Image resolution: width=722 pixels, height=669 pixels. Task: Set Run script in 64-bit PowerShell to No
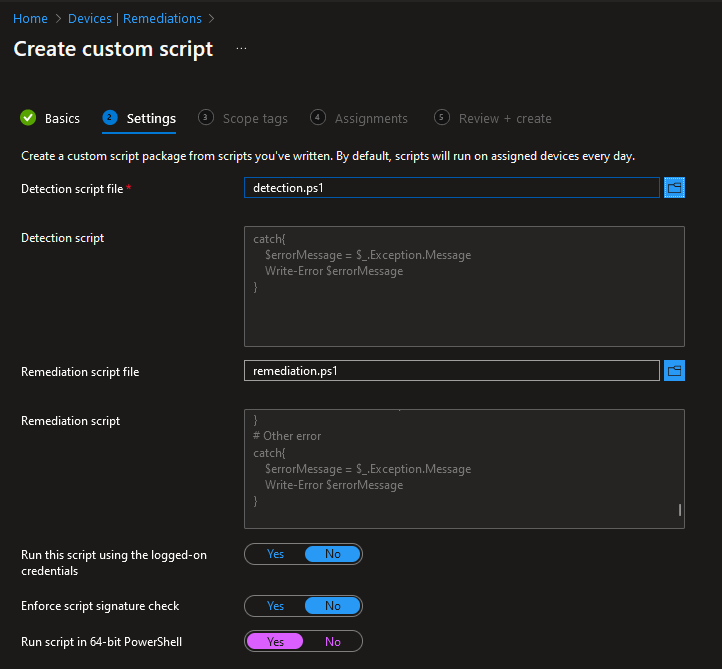(x=332, y=641)
